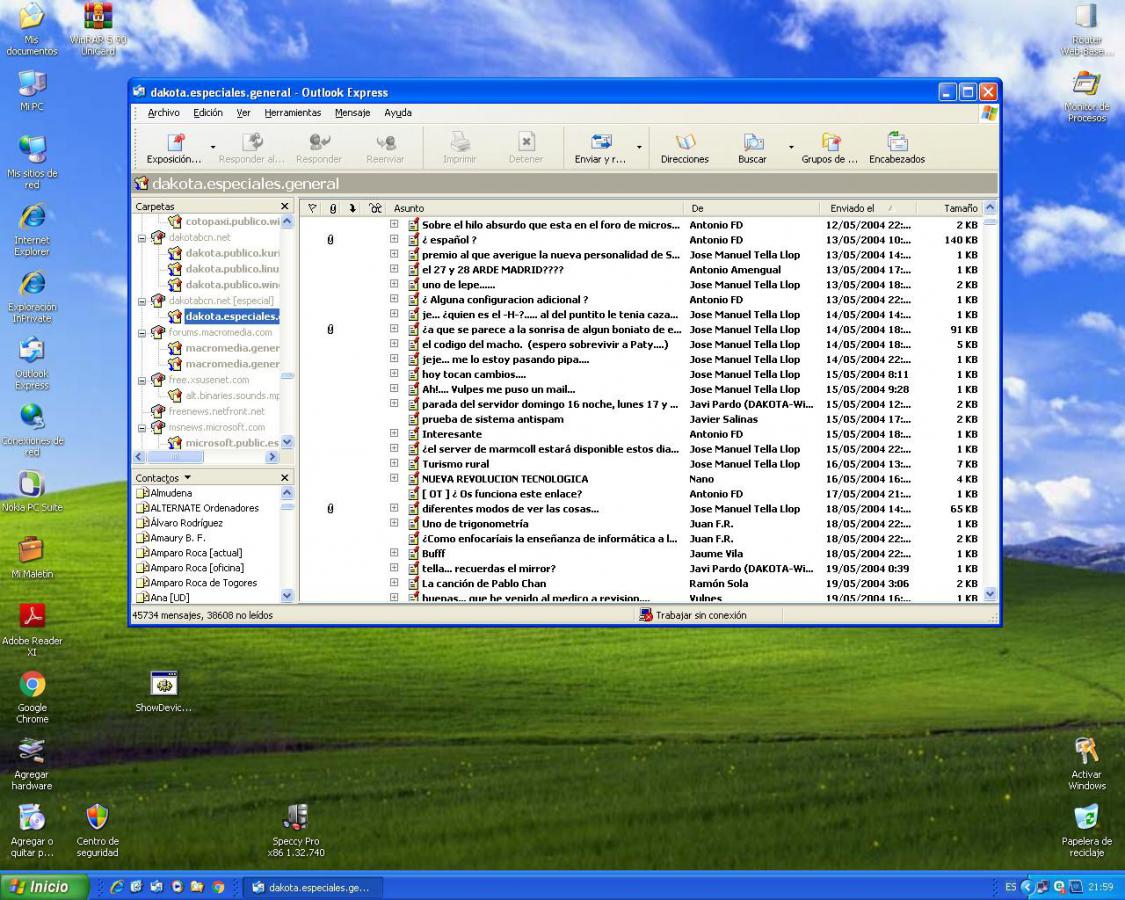
Task: Click the Encabezados toolbar icon
Action: click(897, 143)
